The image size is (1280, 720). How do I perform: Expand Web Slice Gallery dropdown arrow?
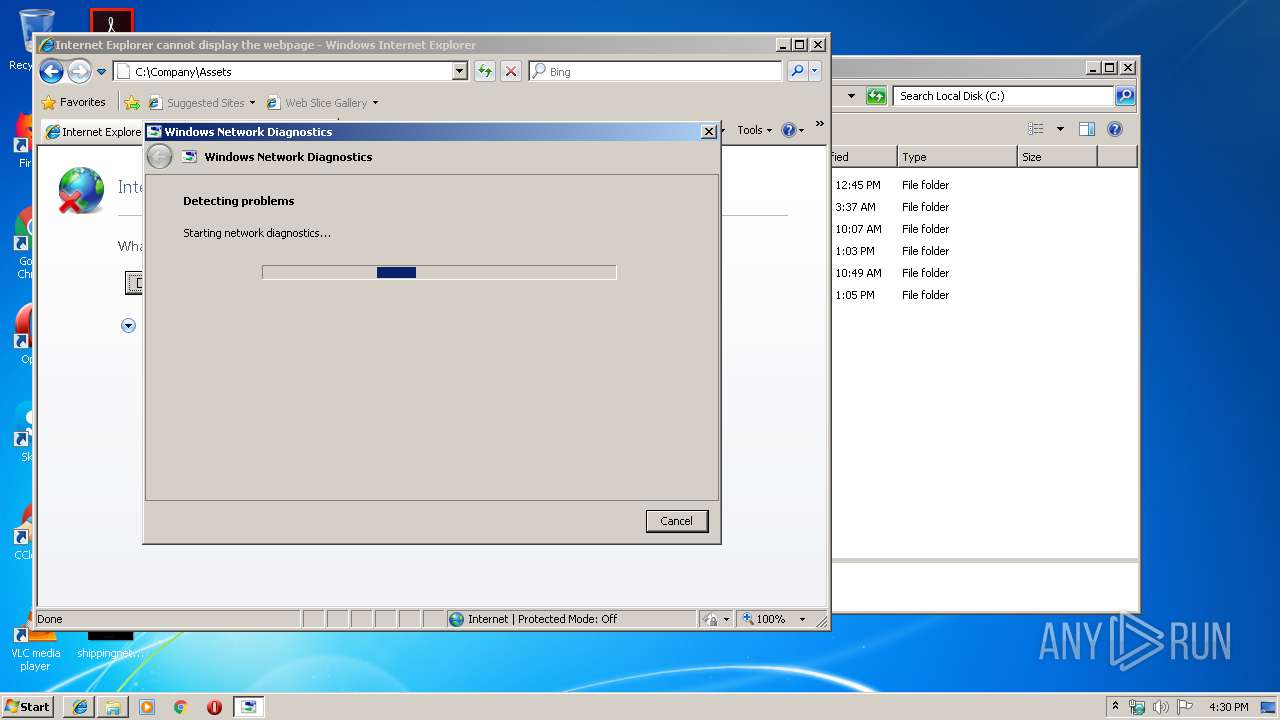(x=375, y=103)
